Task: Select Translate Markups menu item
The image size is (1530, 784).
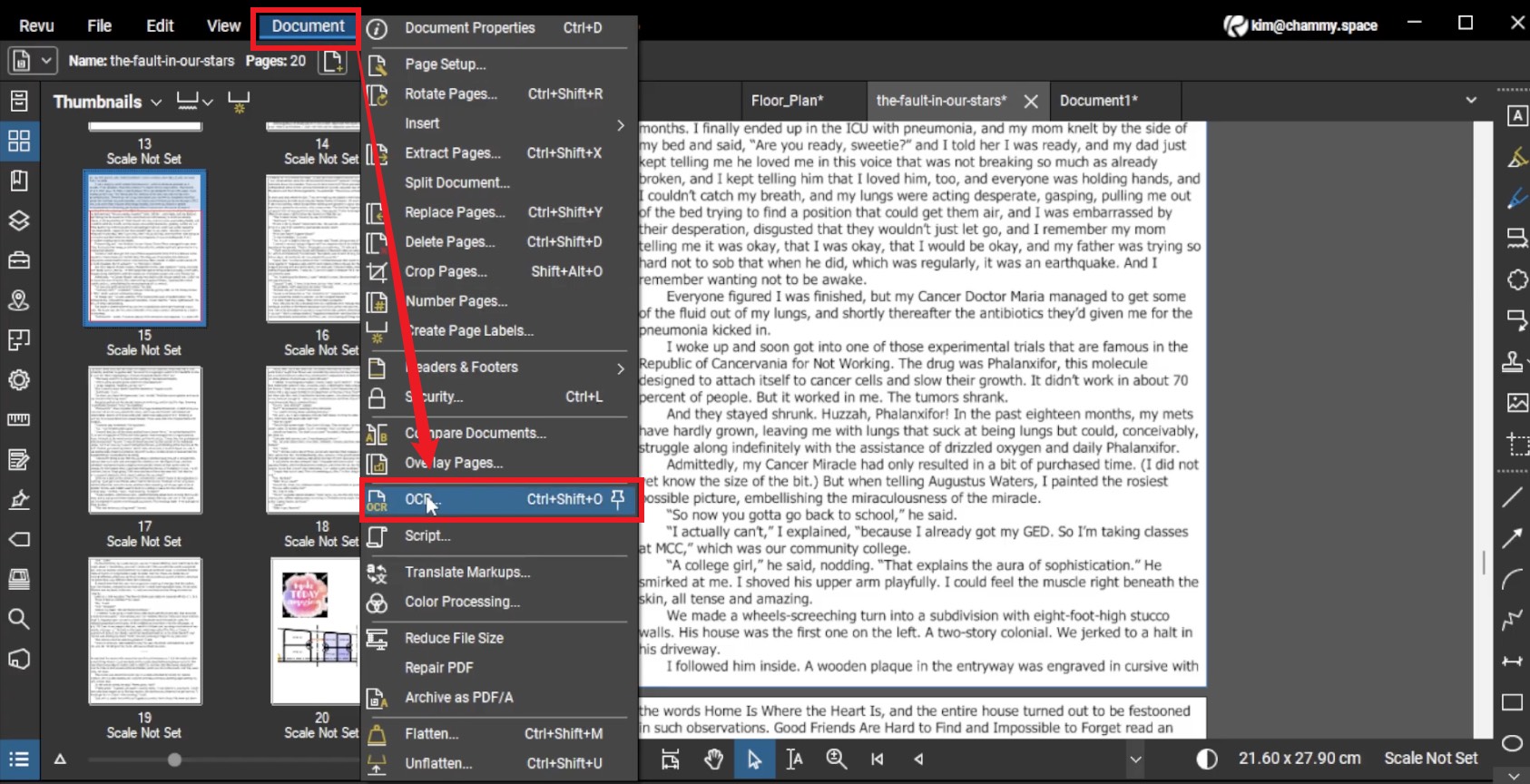Action: [498, 573]
